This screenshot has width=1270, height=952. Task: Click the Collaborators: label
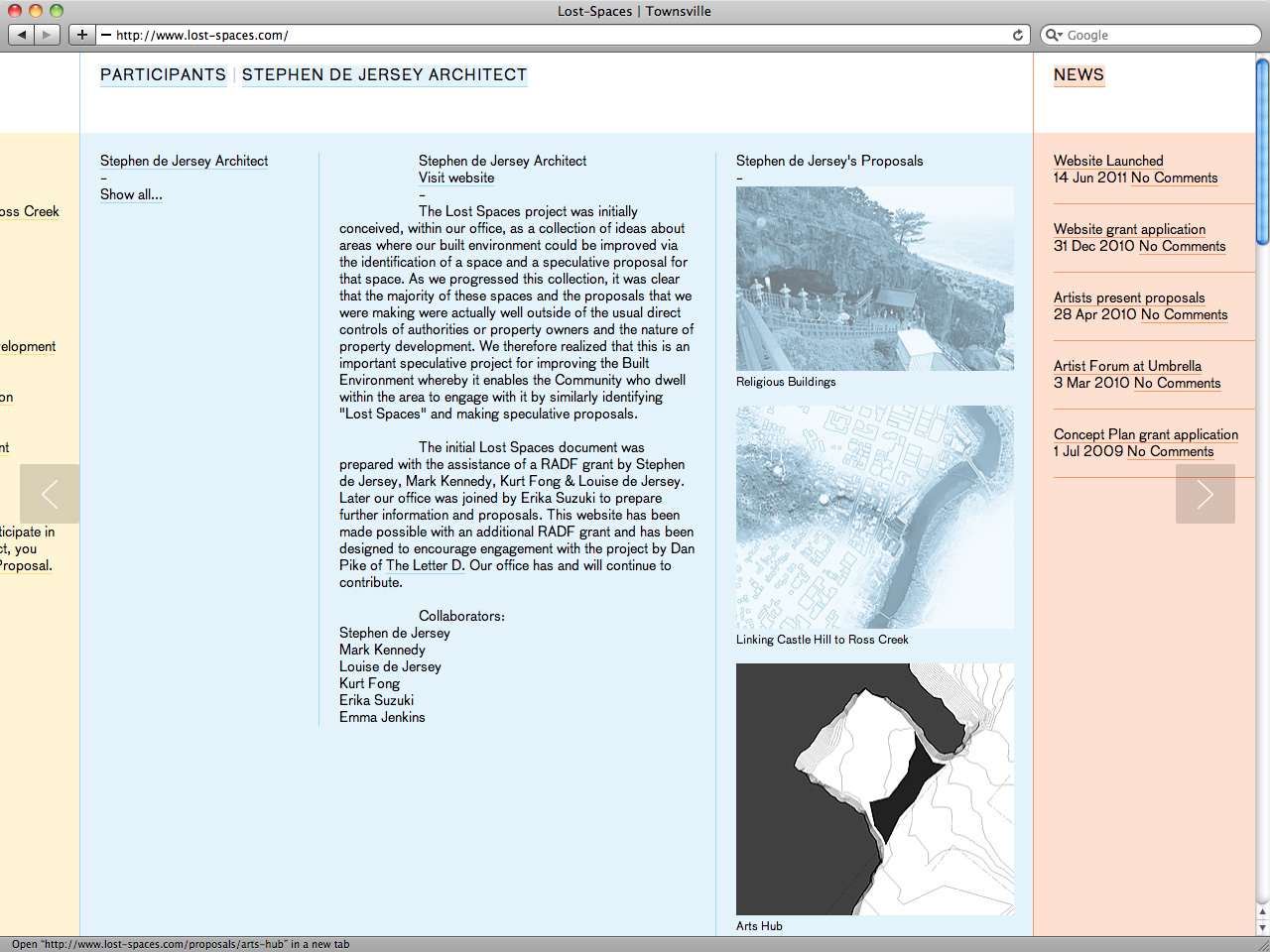coord(461,616)
